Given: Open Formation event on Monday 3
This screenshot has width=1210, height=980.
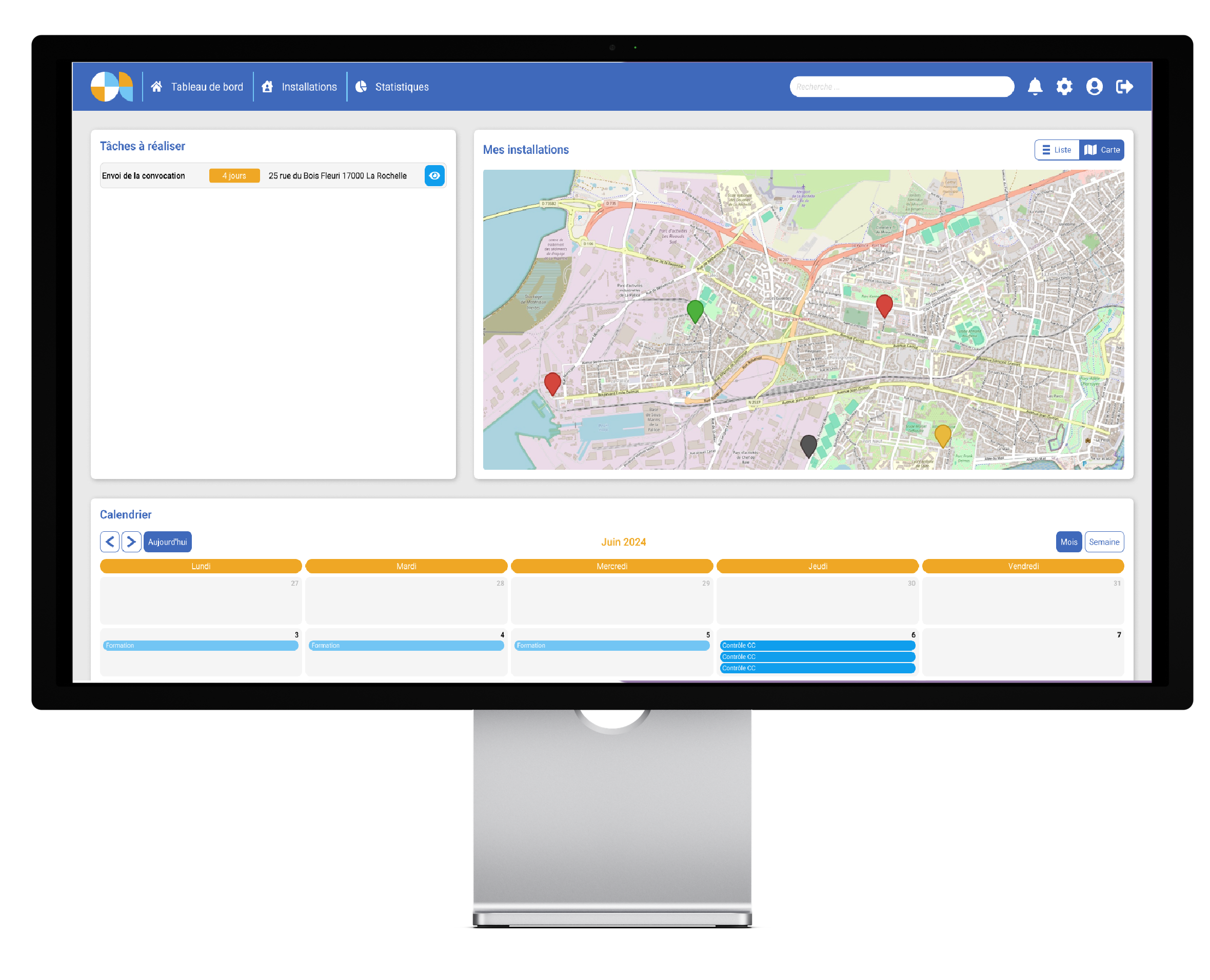Looking at the screenshot, I should pyautogui.click(x=201, y=645).
